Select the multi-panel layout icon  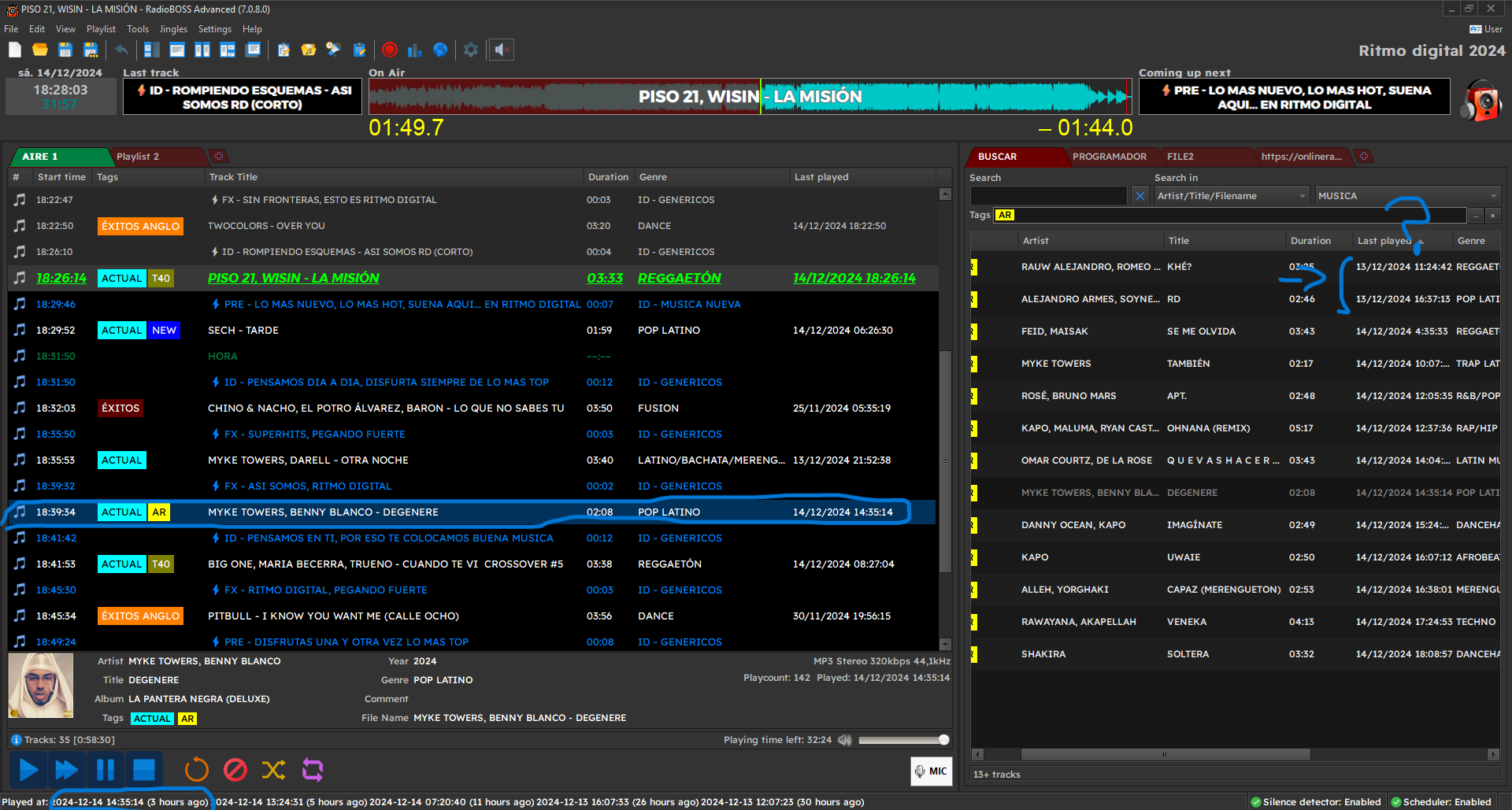[228, 50]
